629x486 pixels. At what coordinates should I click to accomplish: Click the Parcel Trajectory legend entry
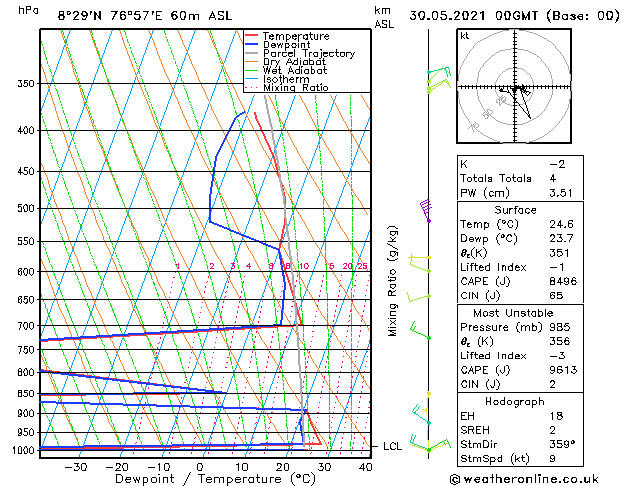[x=309, y=53]
